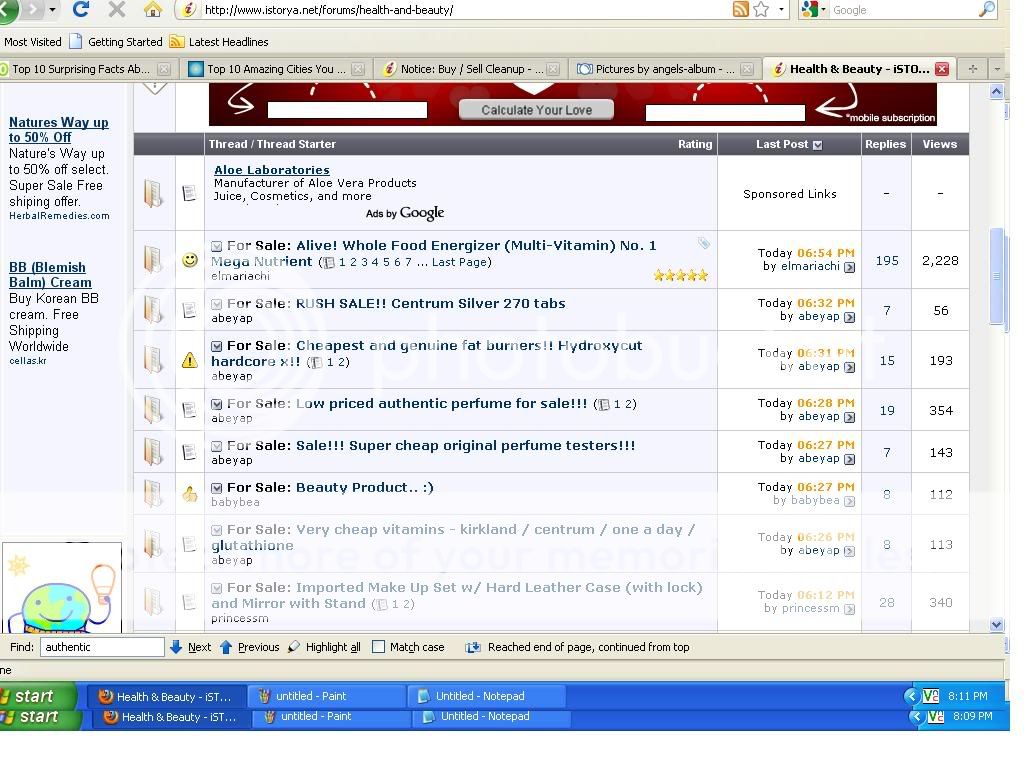Click the RSS feed icon in address bar

[741, 10]
